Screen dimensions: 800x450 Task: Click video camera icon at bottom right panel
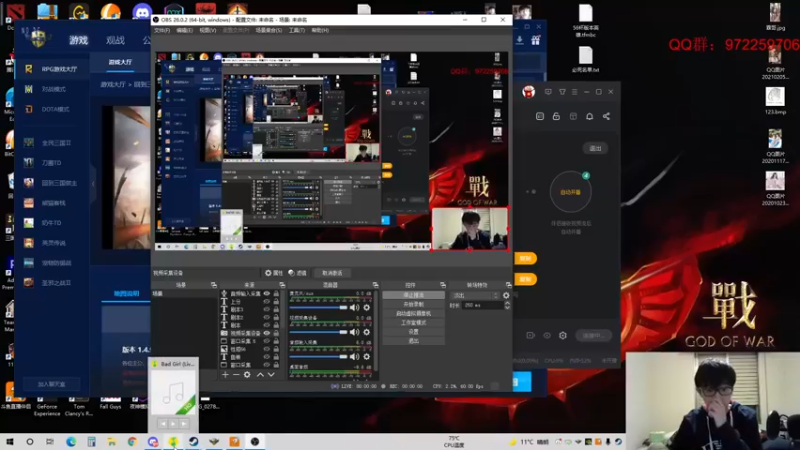[531, 336]
